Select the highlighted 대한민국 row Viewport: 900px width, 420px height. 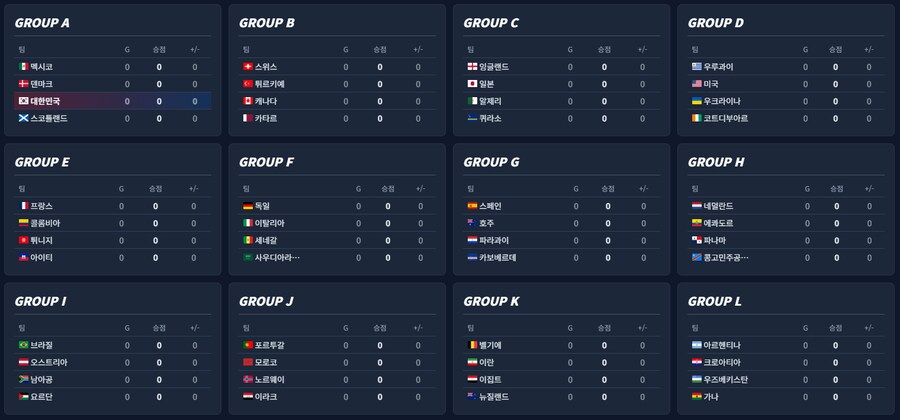[x=112, y=101]
